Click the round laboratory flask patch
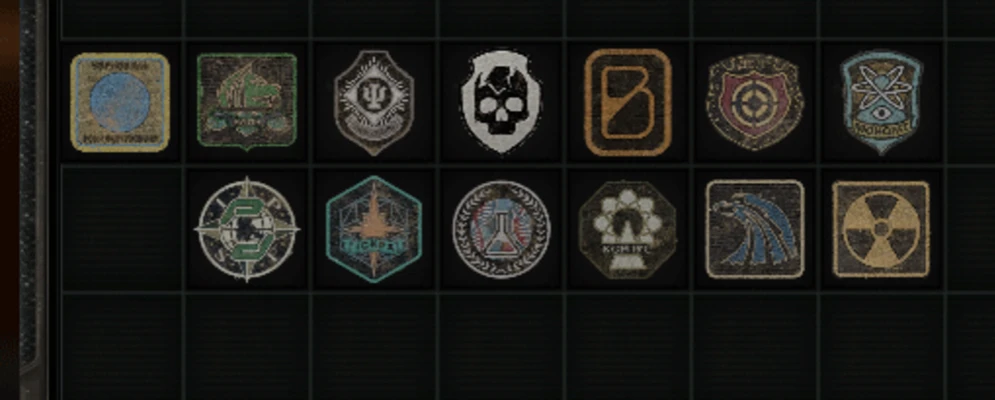Screen dimensions: 995x400 (501, 229)
